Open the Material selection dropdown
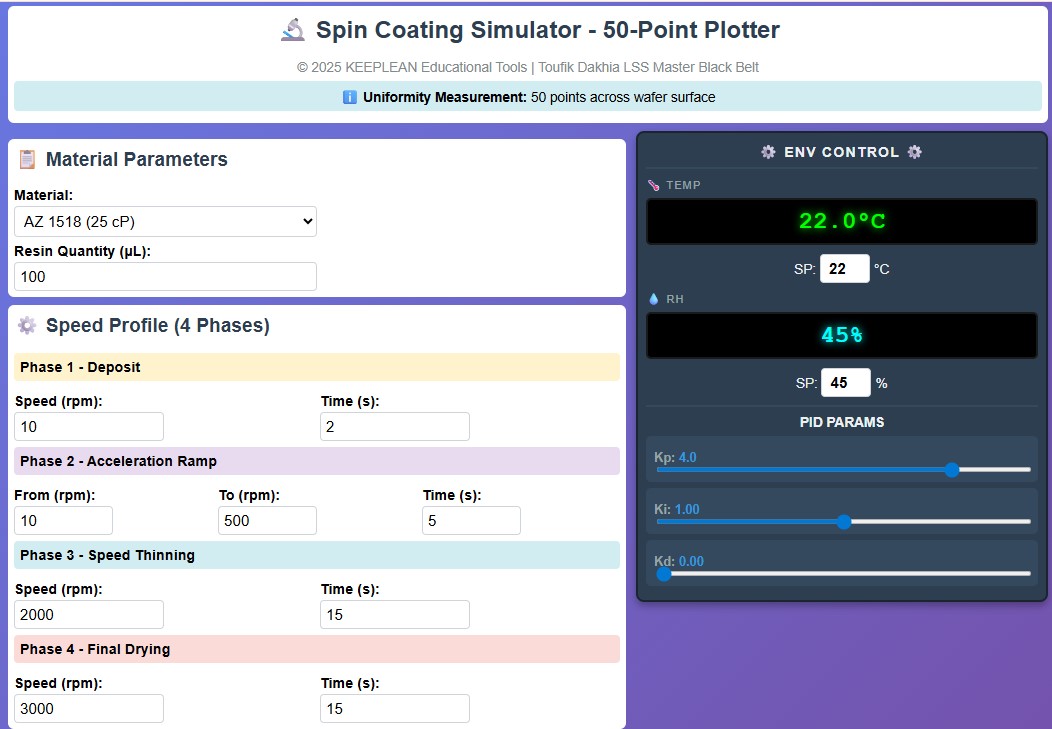Screen dimensions: 1052x729 (x=165, y=221)
